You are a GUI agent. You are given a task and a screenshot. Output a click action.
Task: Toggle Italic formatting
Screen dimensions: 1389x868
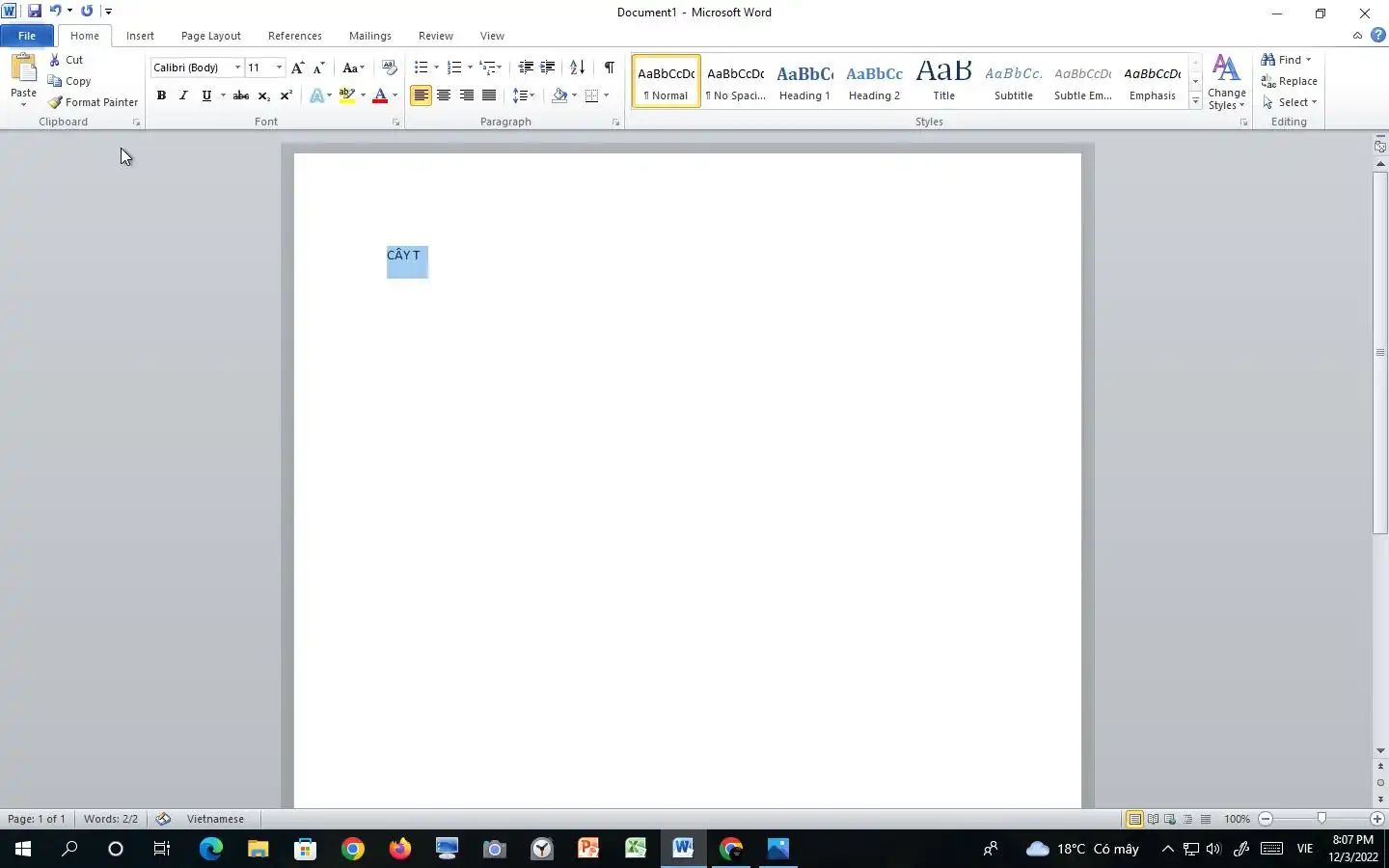pyautogui.click(x=183, y=95)
